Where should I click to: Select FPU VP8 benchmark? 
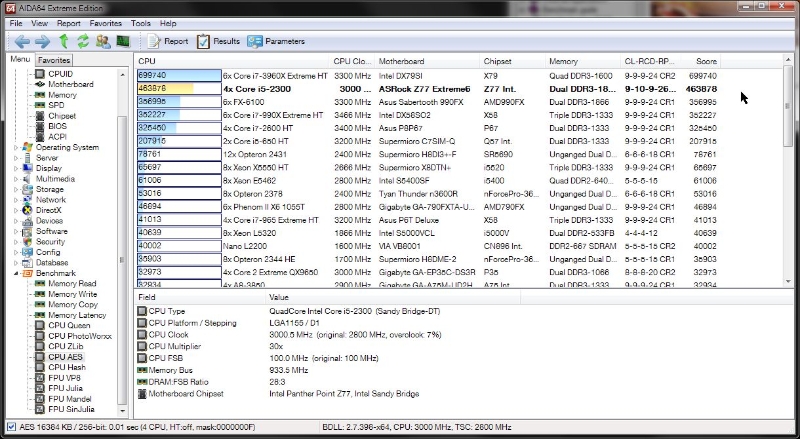click(x=64, y=378)
